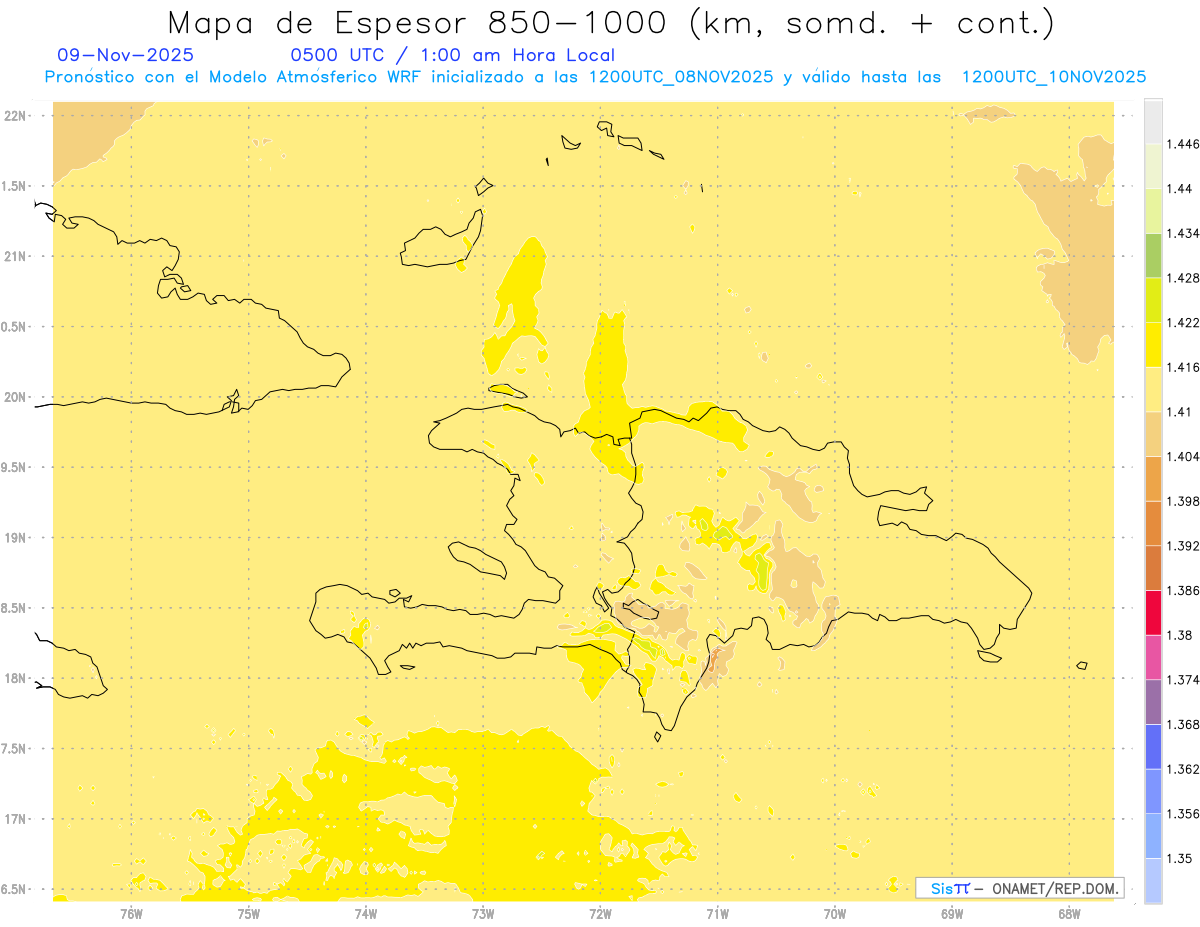Click the legend value '1.356'
The height and width of the screenshot is (927, 1200).
(x=1183, y=814)
